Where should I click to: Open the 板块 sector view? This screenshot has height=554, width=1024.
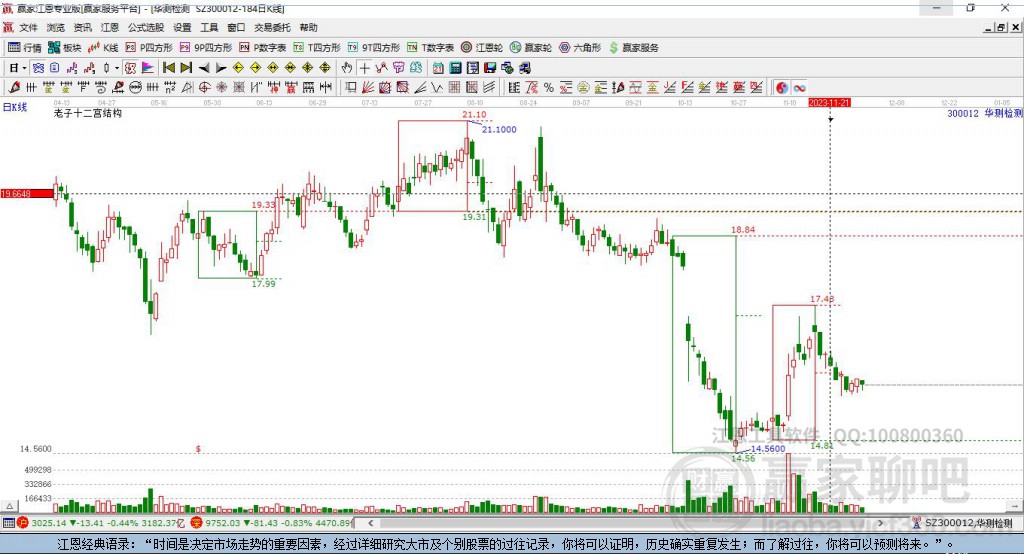pyautogui.click(x=64, y=48)
